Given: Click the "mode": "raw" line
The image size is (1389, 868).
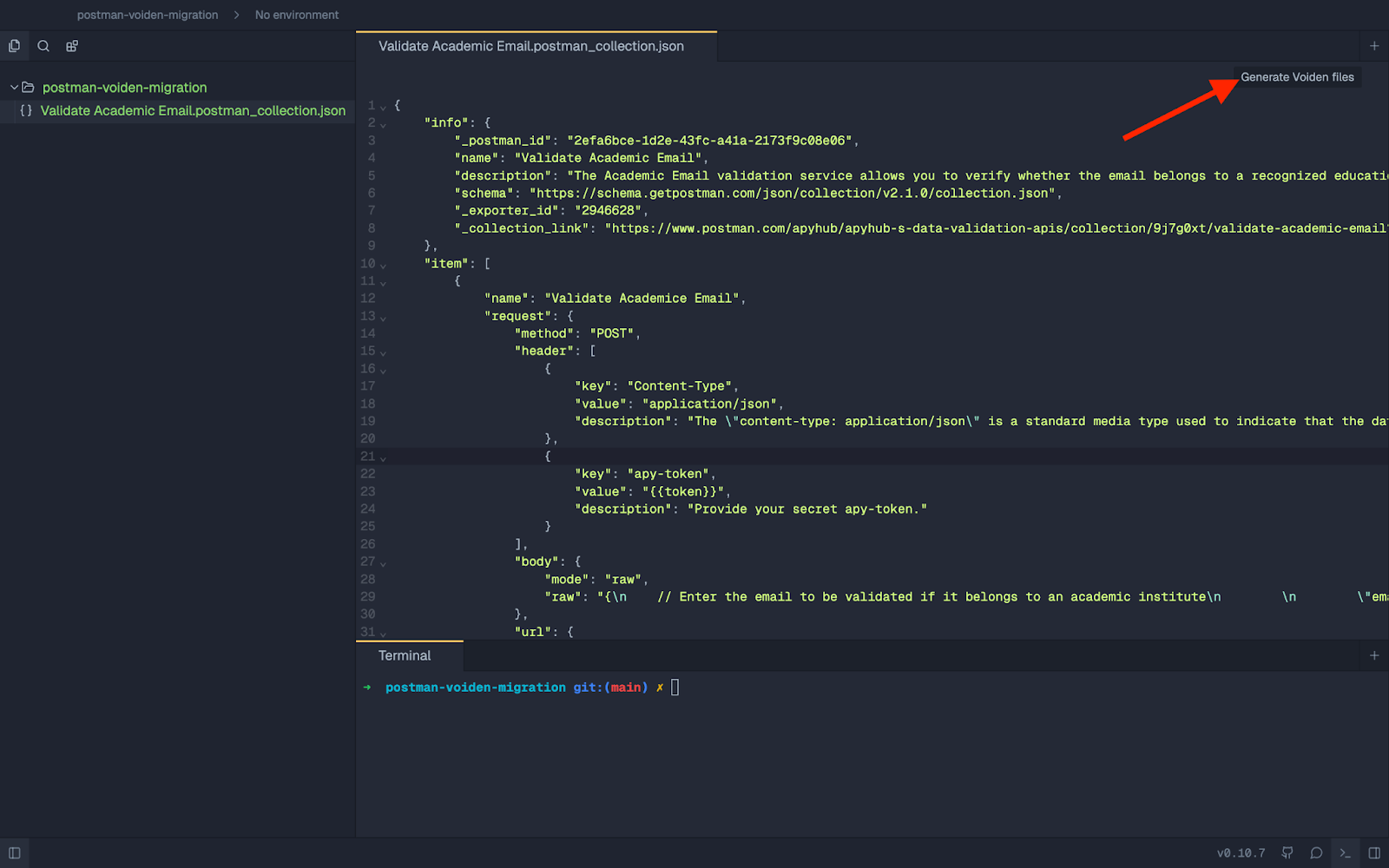Looking at the screenshot, I should (596, 579).
